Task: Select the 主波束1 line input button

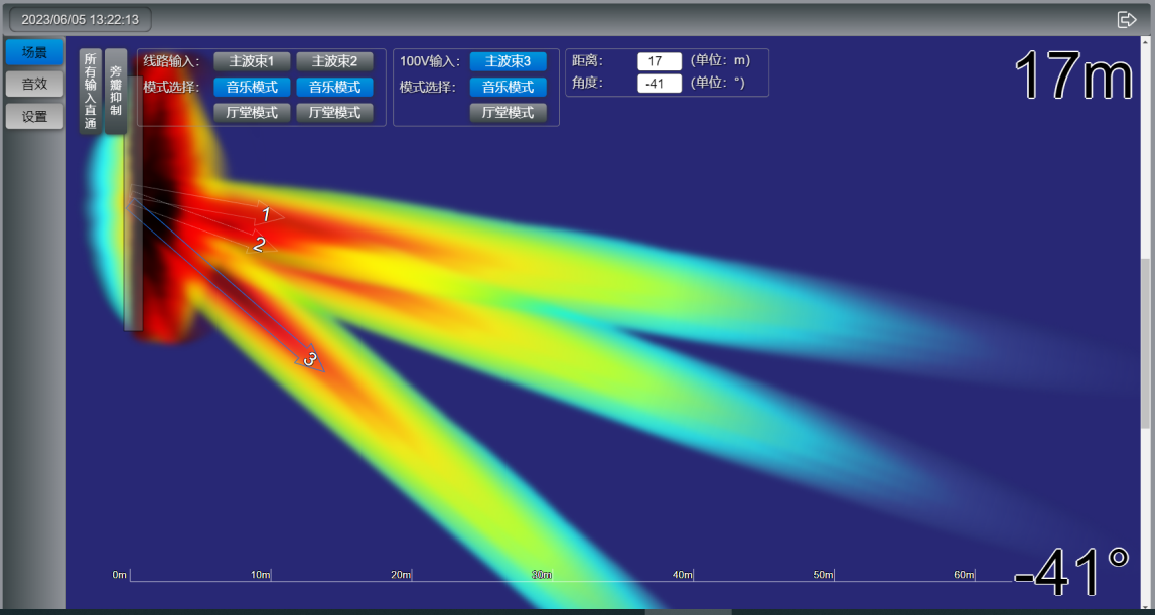Action: click(x=252, y=61)
